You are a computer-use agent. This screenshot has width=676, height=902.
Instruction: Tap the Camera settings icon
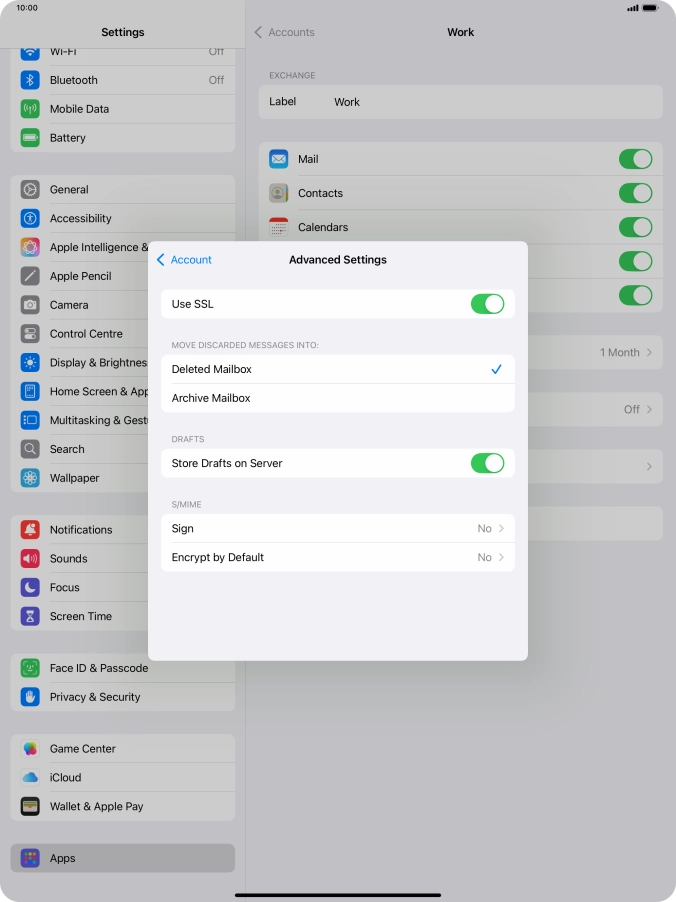point(30,305)
